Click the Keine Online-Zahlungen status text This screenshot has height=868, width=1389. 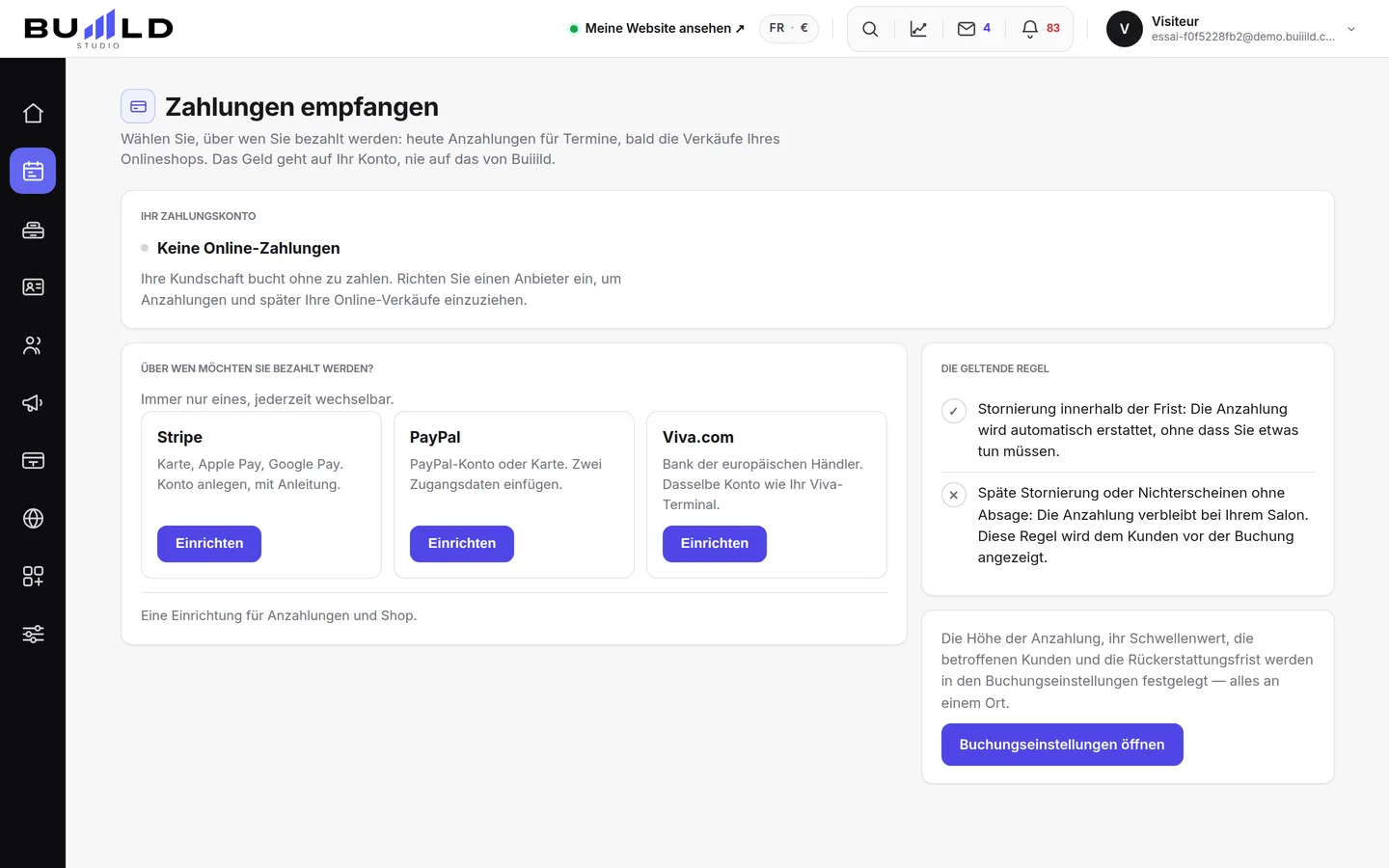(x=249, y=248)
